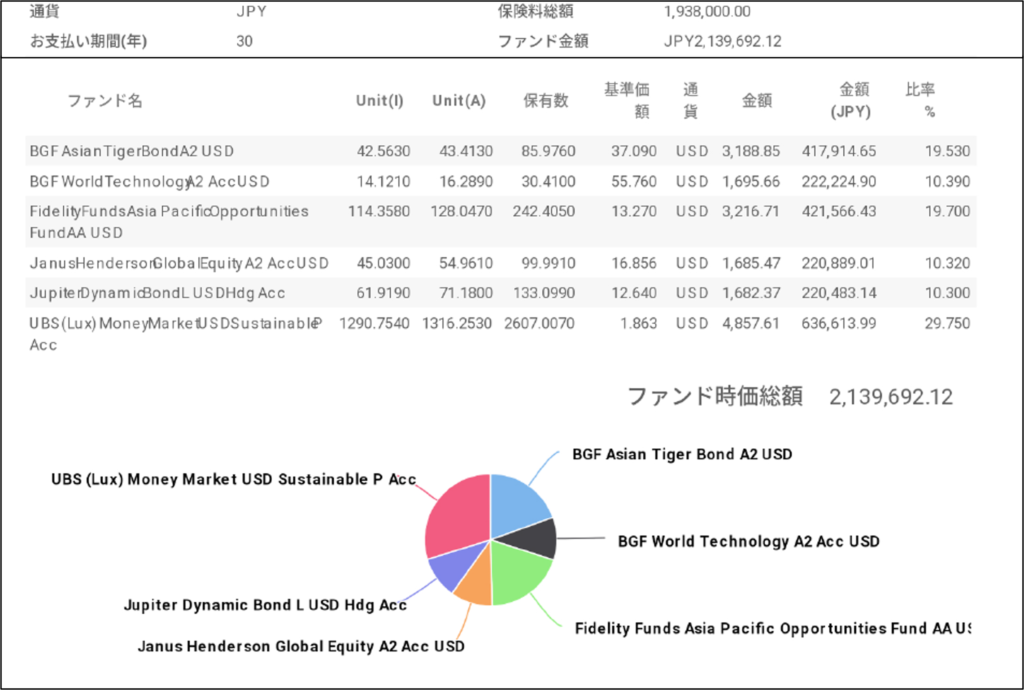
Task: Click the 基準価額 column header
Action: 626,101
